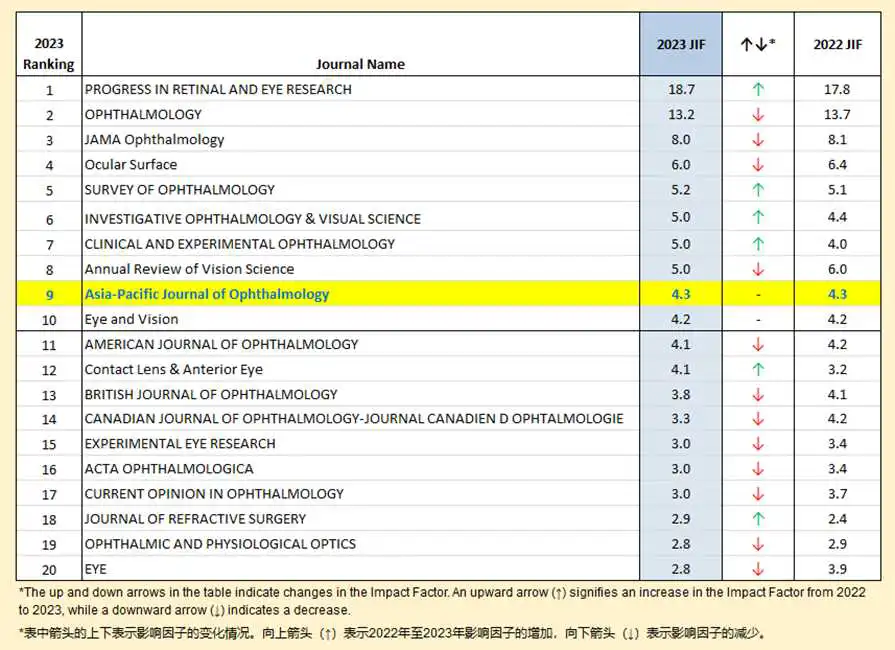Click the Chinese footnote below the table

[x=392, y=633]
